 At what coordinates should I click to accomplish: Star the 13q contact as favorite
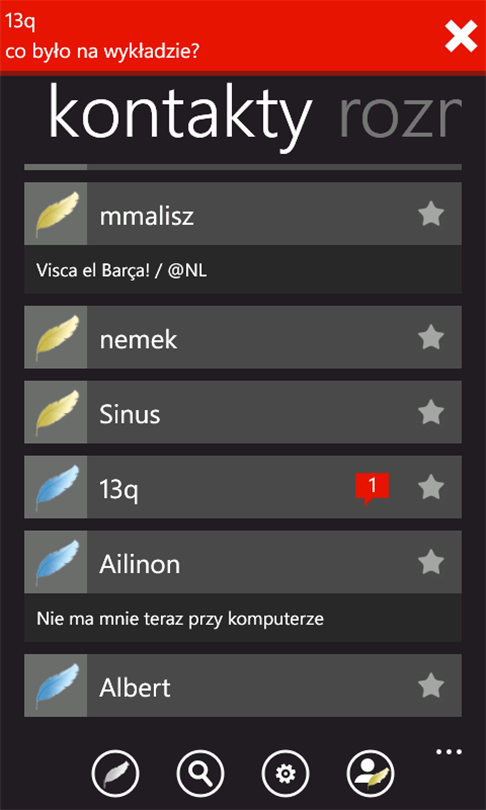[431, 487]
